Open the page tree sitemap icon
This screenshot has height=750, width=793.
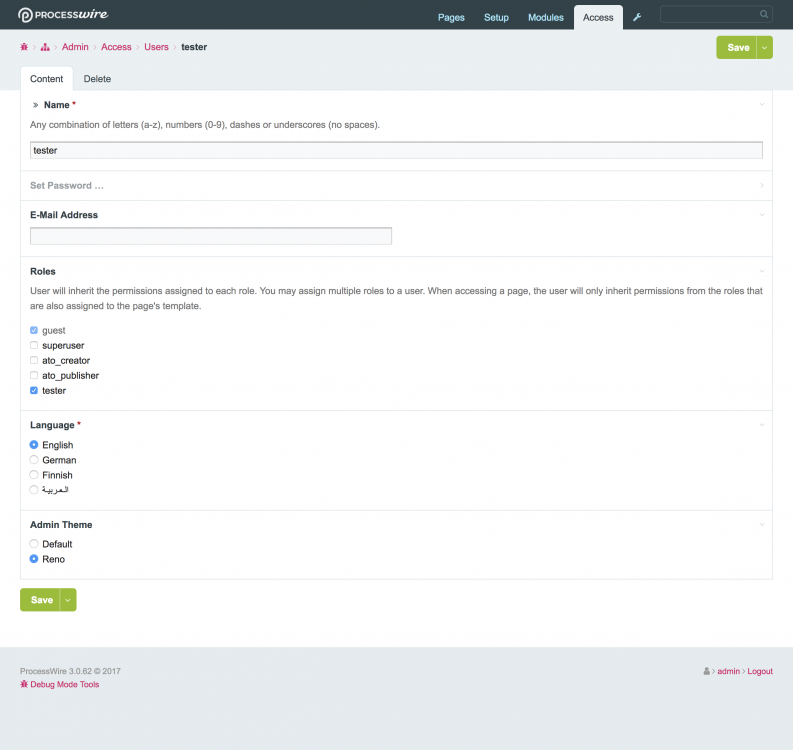click(45, 47)
